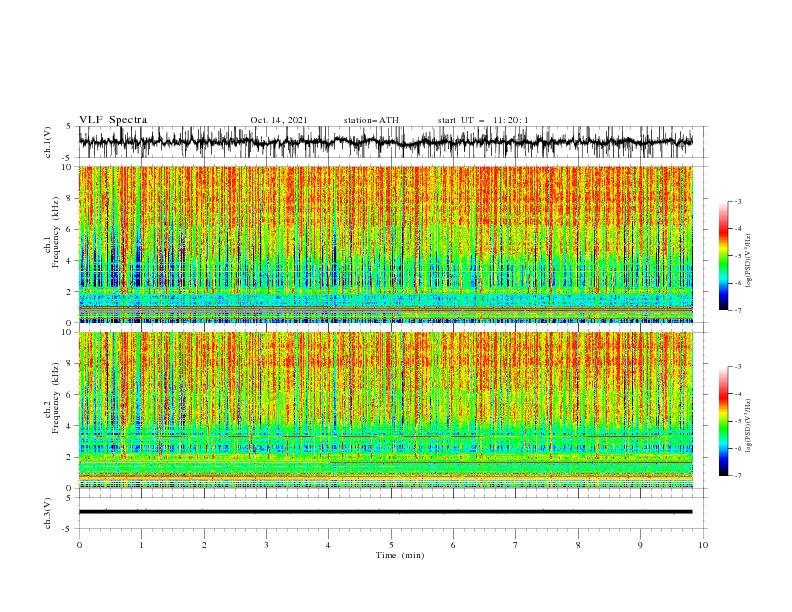This screenshot has width=792, height=612.
Task: Click time axis tick label "4"
Action: [329, 545]
